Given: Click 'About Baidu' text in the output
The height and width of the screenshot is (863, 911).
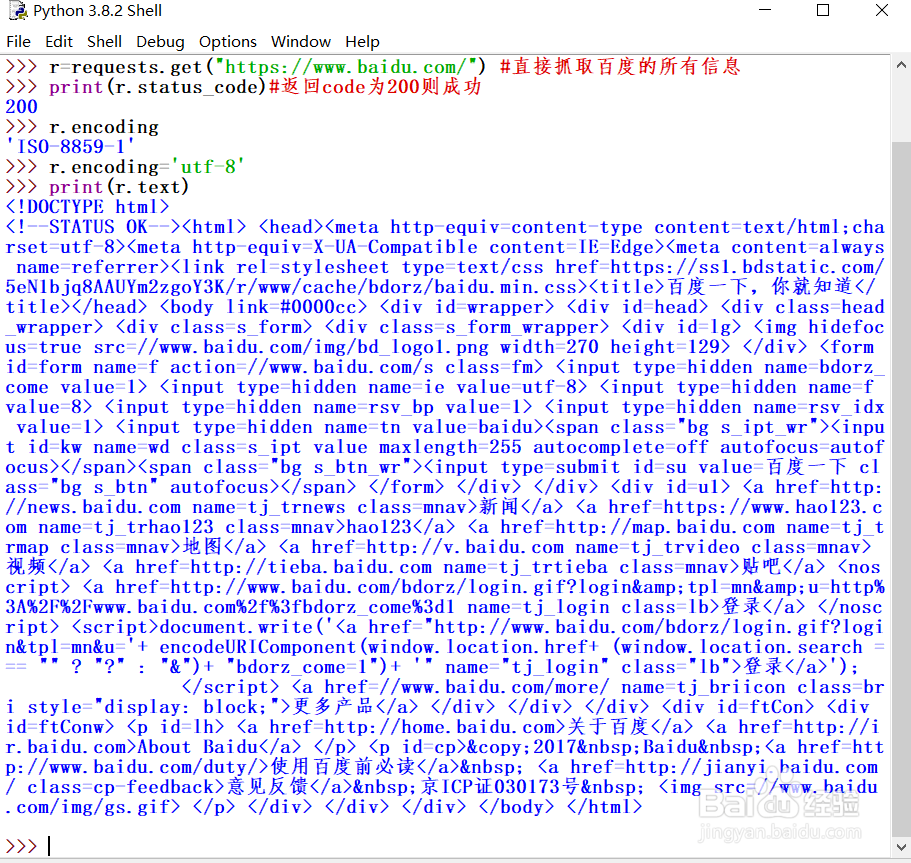Looking at the screenshot, I should tap(196, 747).
